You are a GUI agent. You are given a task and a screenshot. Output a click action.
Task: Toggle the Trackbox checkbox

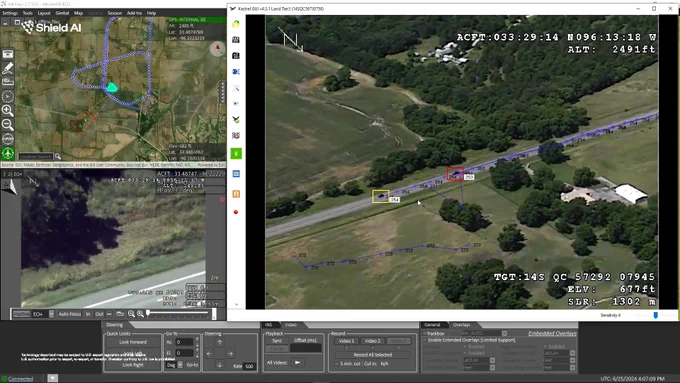point(424,334)
